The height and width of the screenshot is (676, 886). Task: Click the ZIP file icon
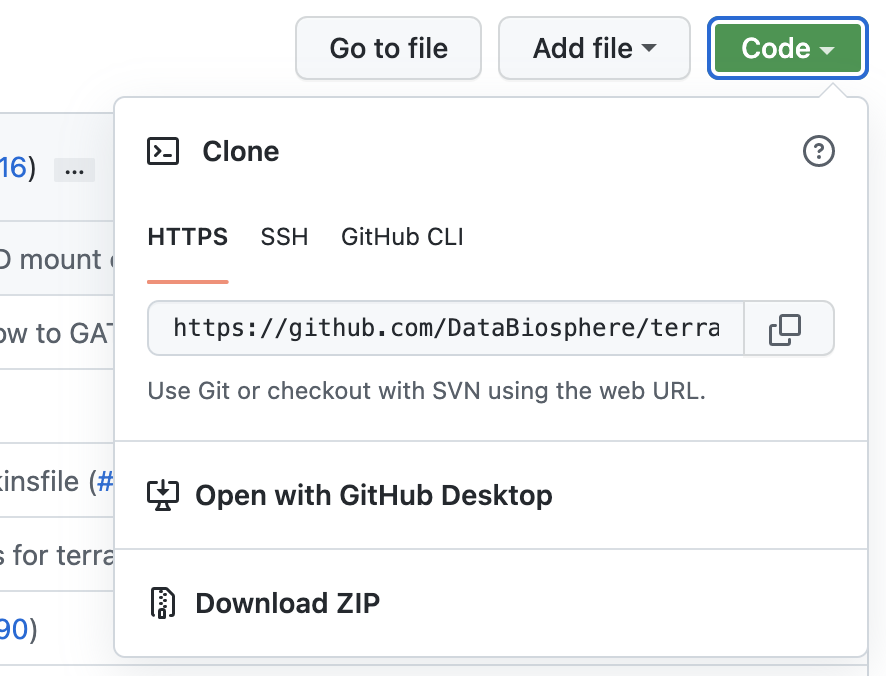tap(163, 603)
